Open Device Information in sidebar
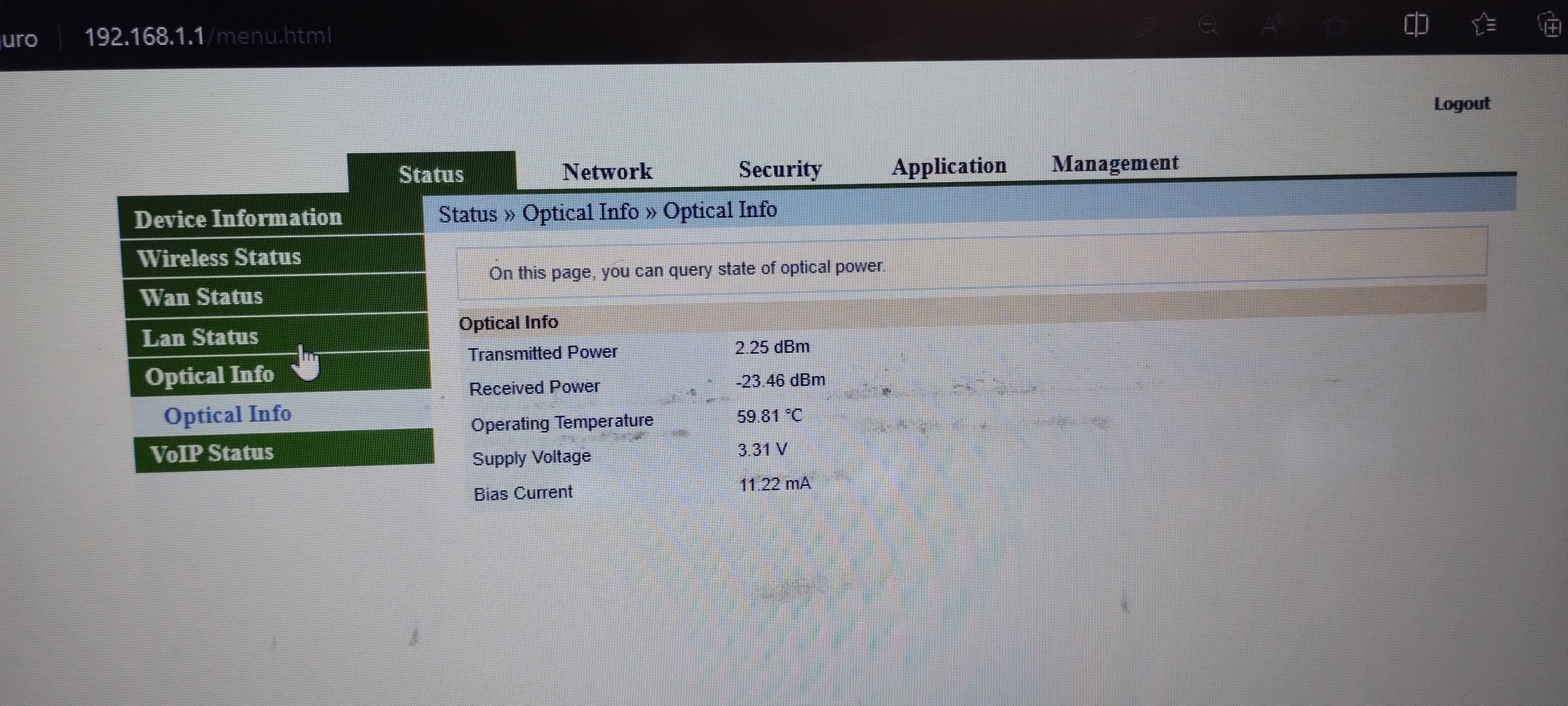 238,218
